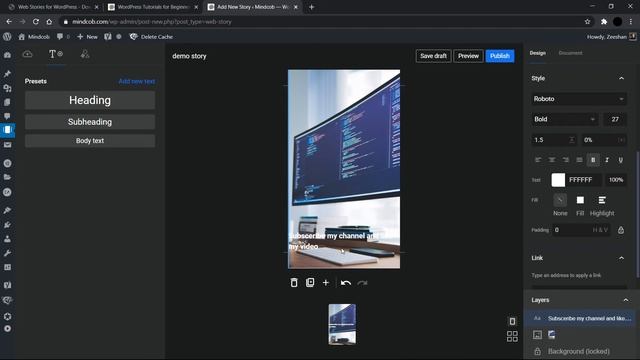
Task: Insert Heading text preset
Action: [90, 100]
